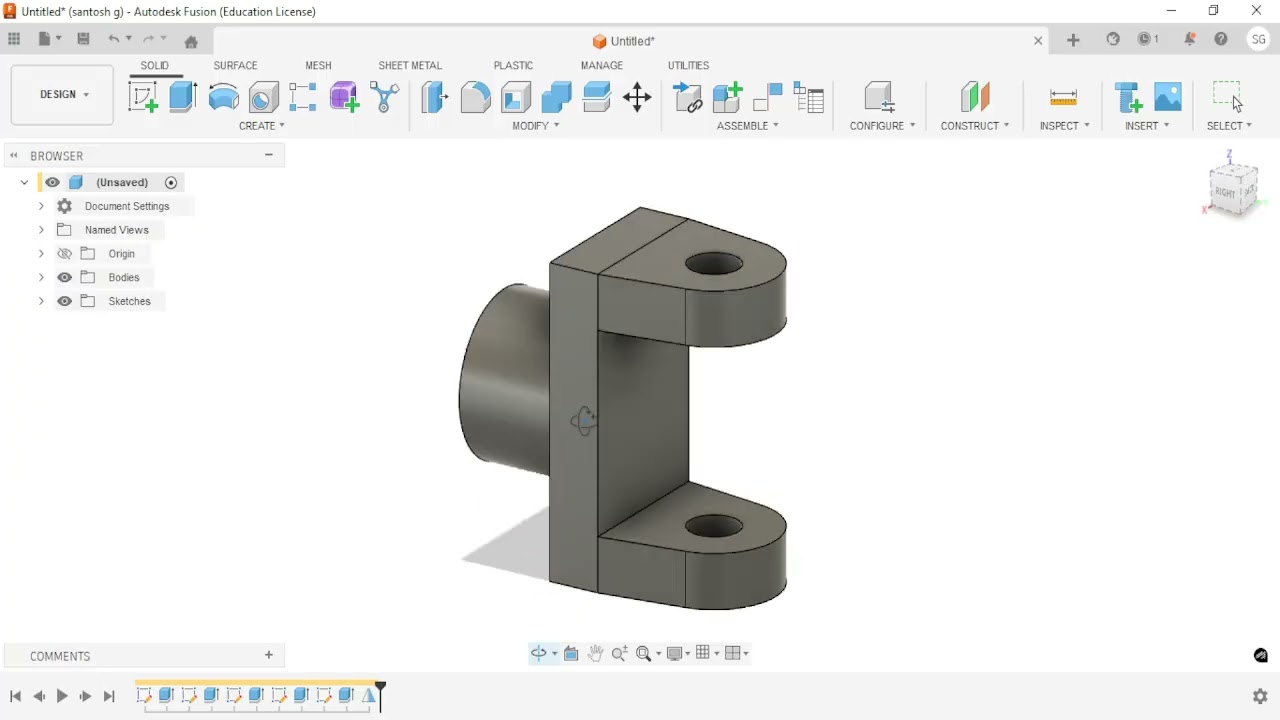Expand the Document Settings node

(x=41, y=206)
